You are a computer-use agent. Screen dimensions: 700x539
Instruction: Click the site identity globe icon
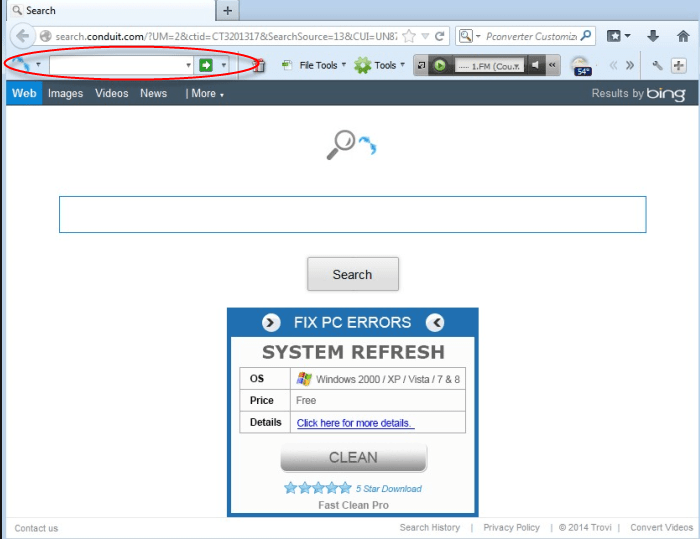(x=46, y=36)
